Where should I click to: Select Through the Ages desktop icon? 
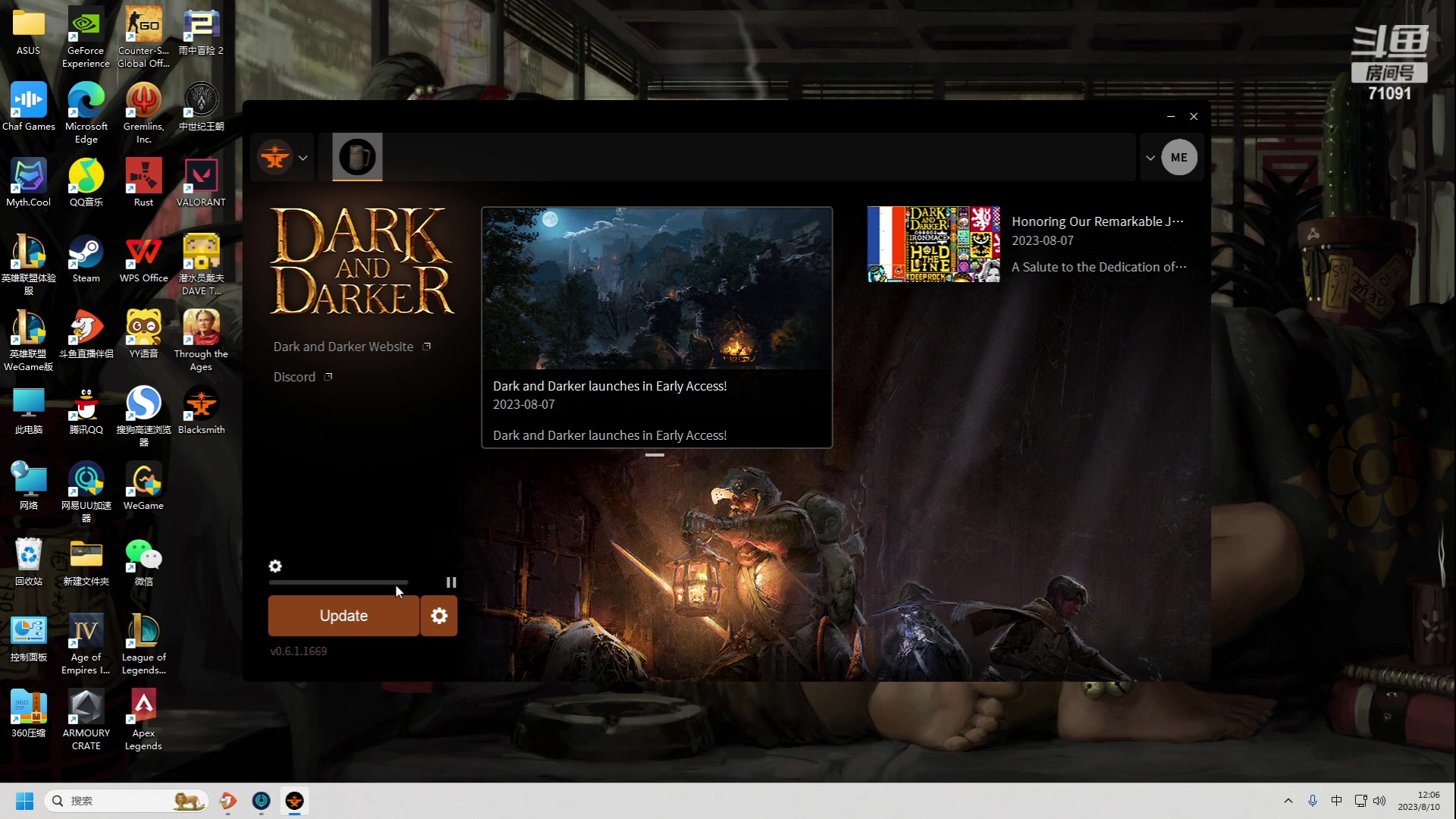[x=201, y=341]
